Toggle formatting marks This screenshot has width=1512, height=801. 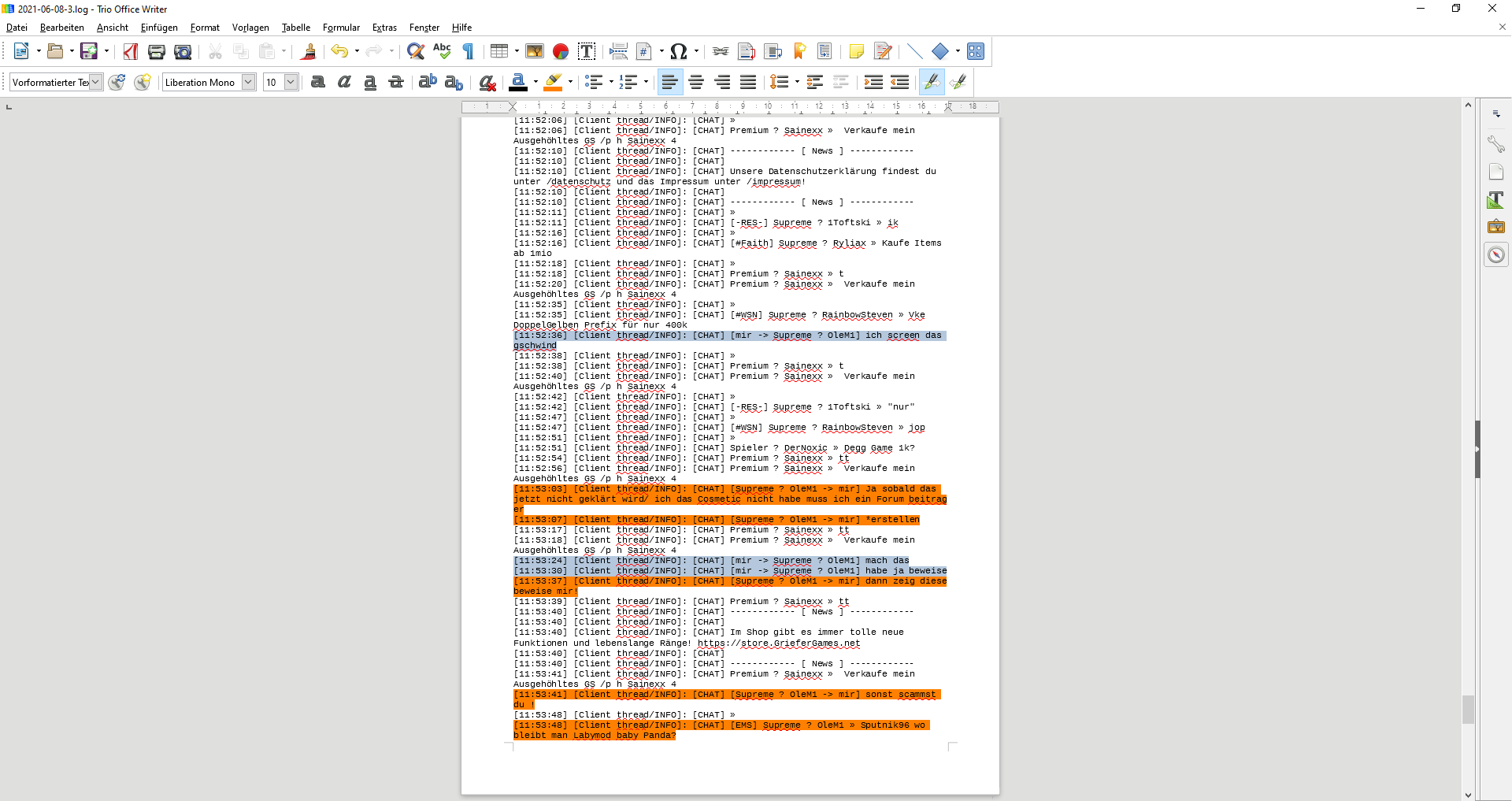468,51
